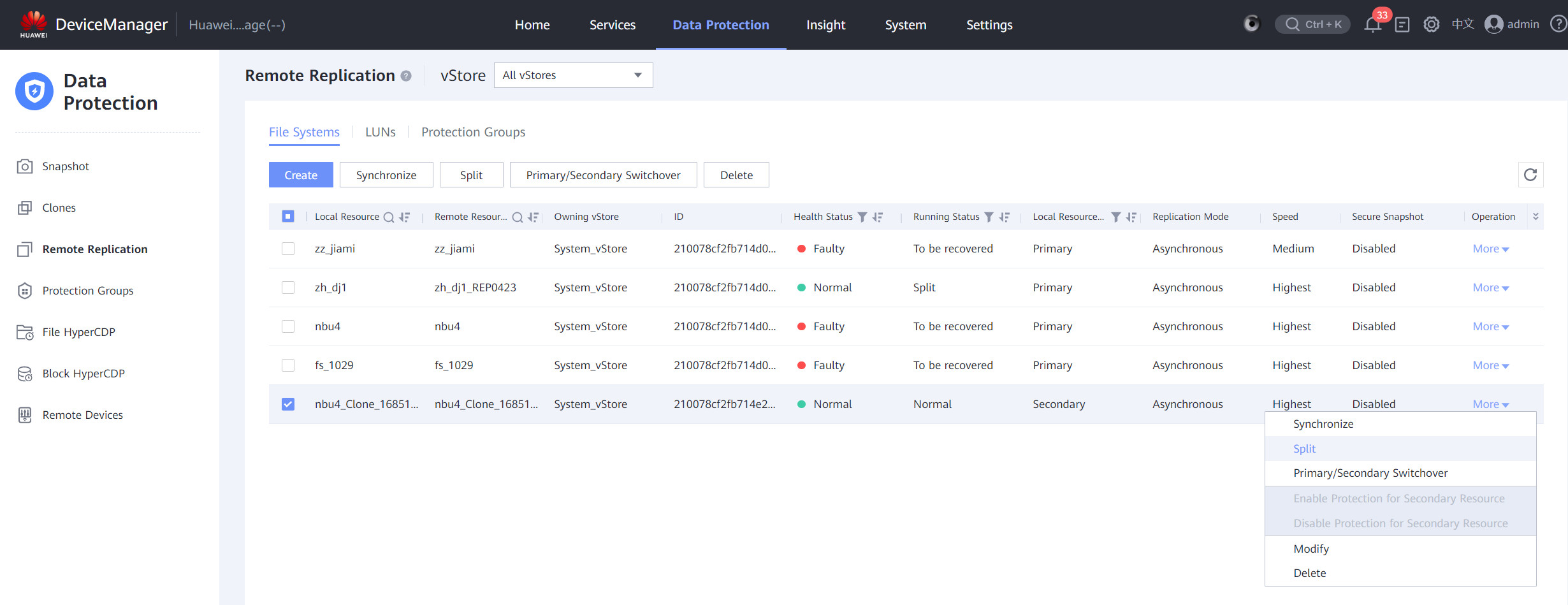Click the Ctrl+K search box

click(x=1313, y=24)
